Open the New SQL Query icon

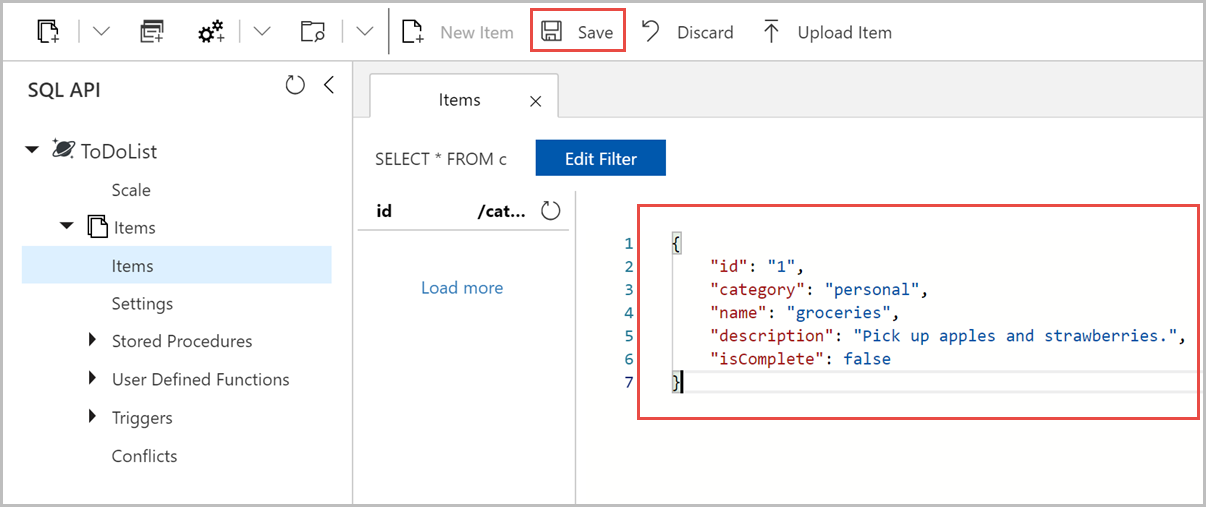[152, 32]
